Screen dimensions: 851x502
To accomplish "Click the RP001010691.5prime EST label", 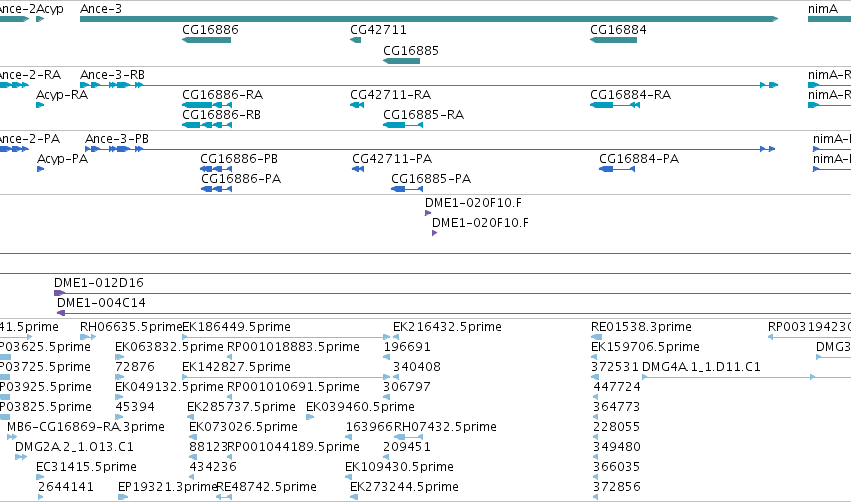I will click(x=294, y=387).
